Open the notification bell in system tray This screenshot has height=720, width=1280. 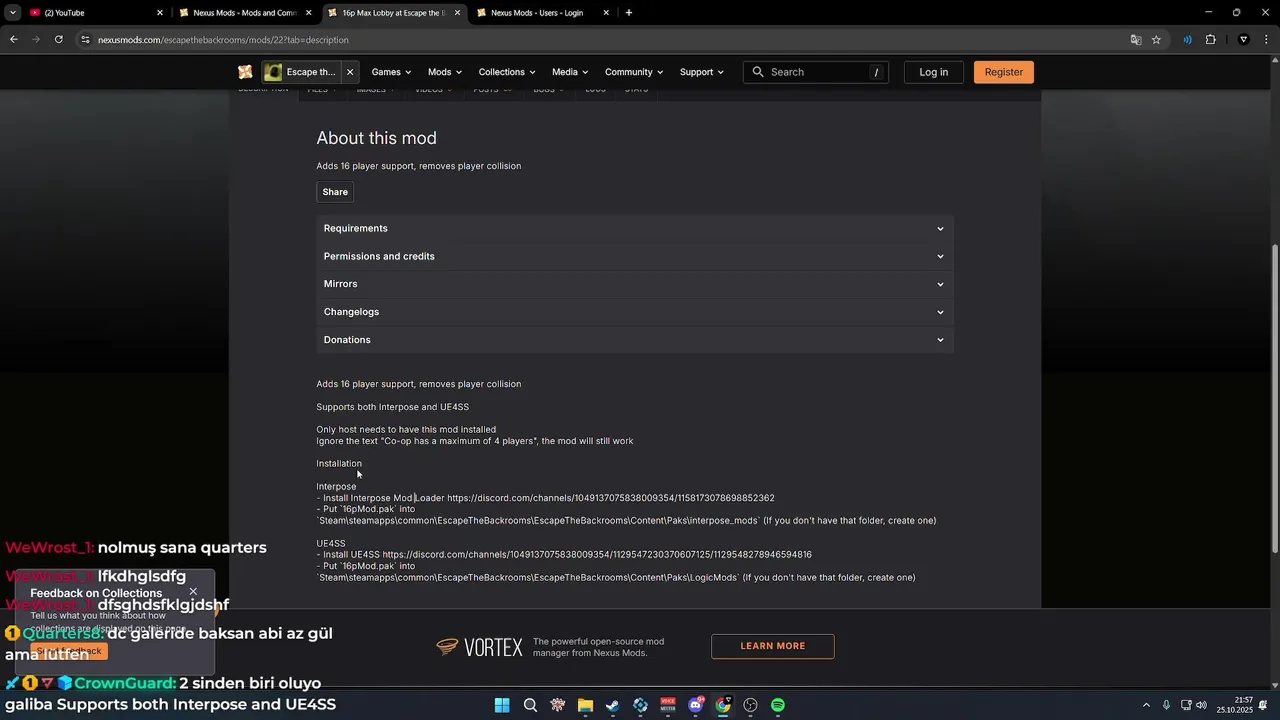[1263, 705]
